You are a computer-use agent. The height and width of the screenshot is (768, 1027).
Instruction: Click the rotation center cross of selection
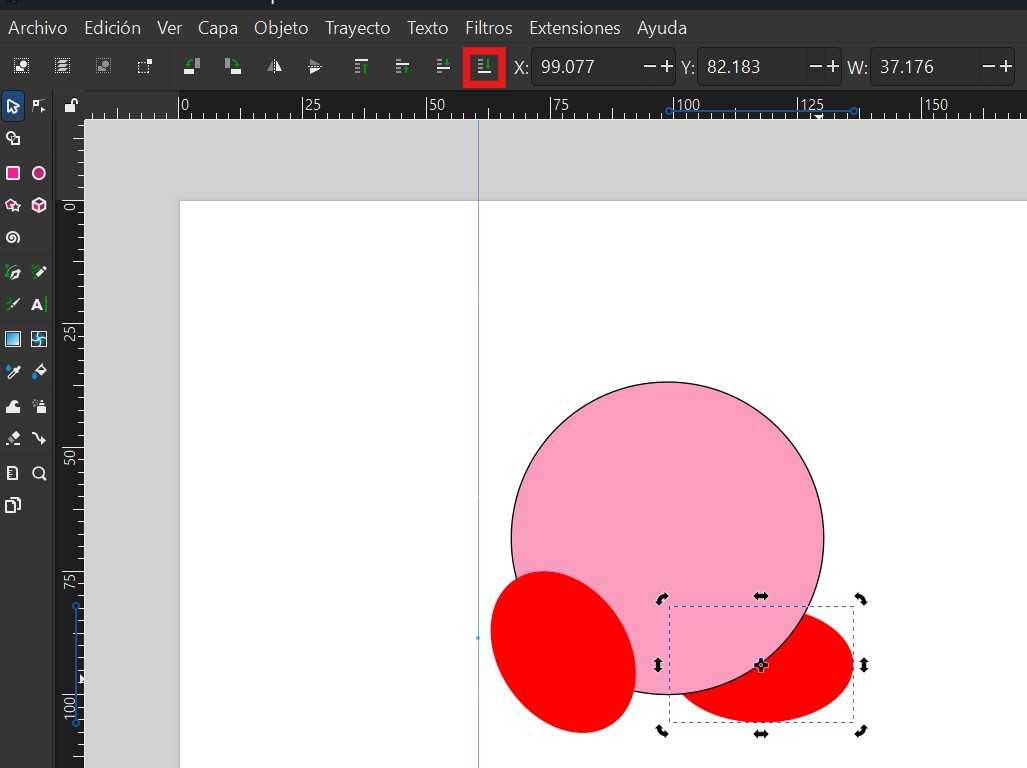(x=760, y=665)
